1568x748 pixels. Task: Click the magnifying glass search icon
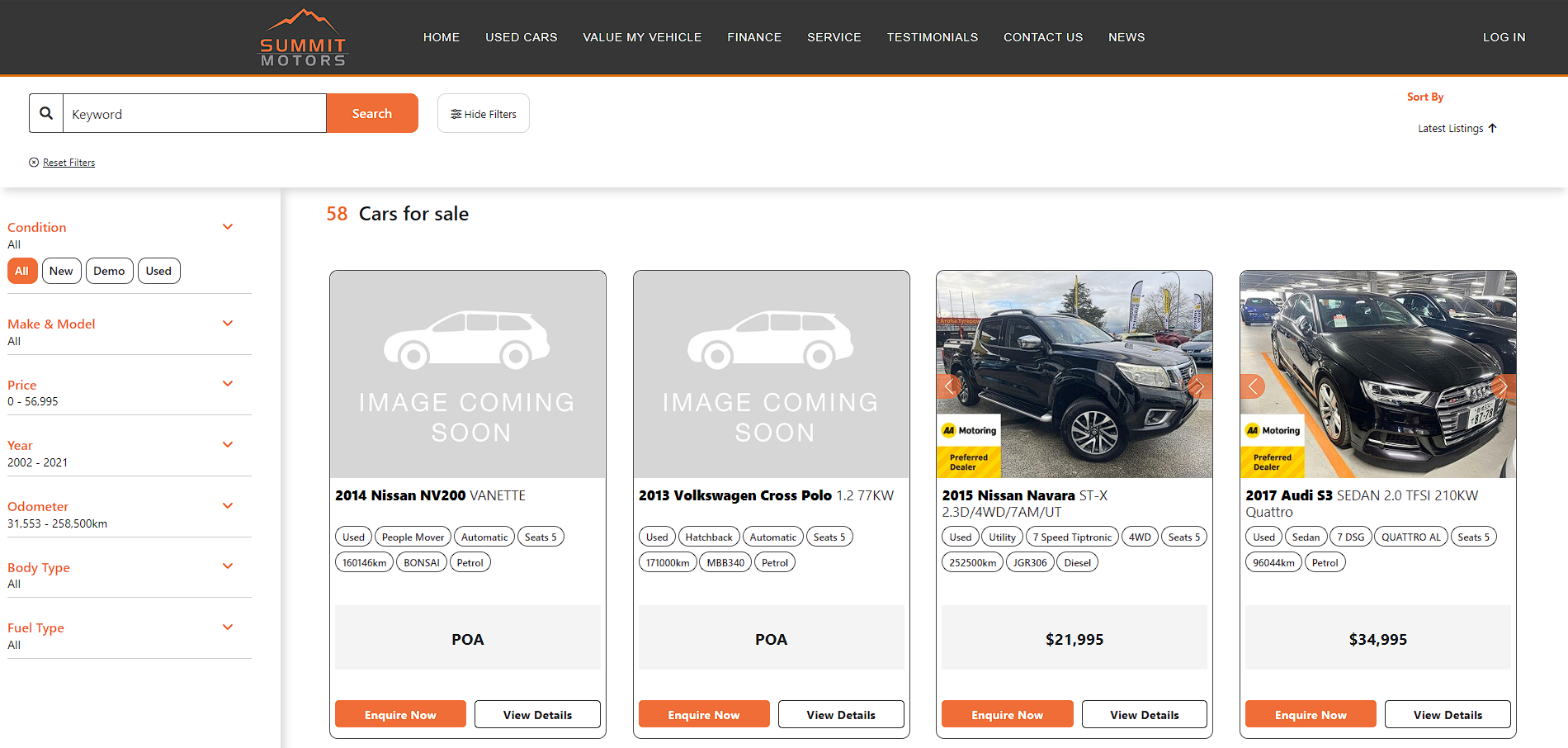click(46, 113)
